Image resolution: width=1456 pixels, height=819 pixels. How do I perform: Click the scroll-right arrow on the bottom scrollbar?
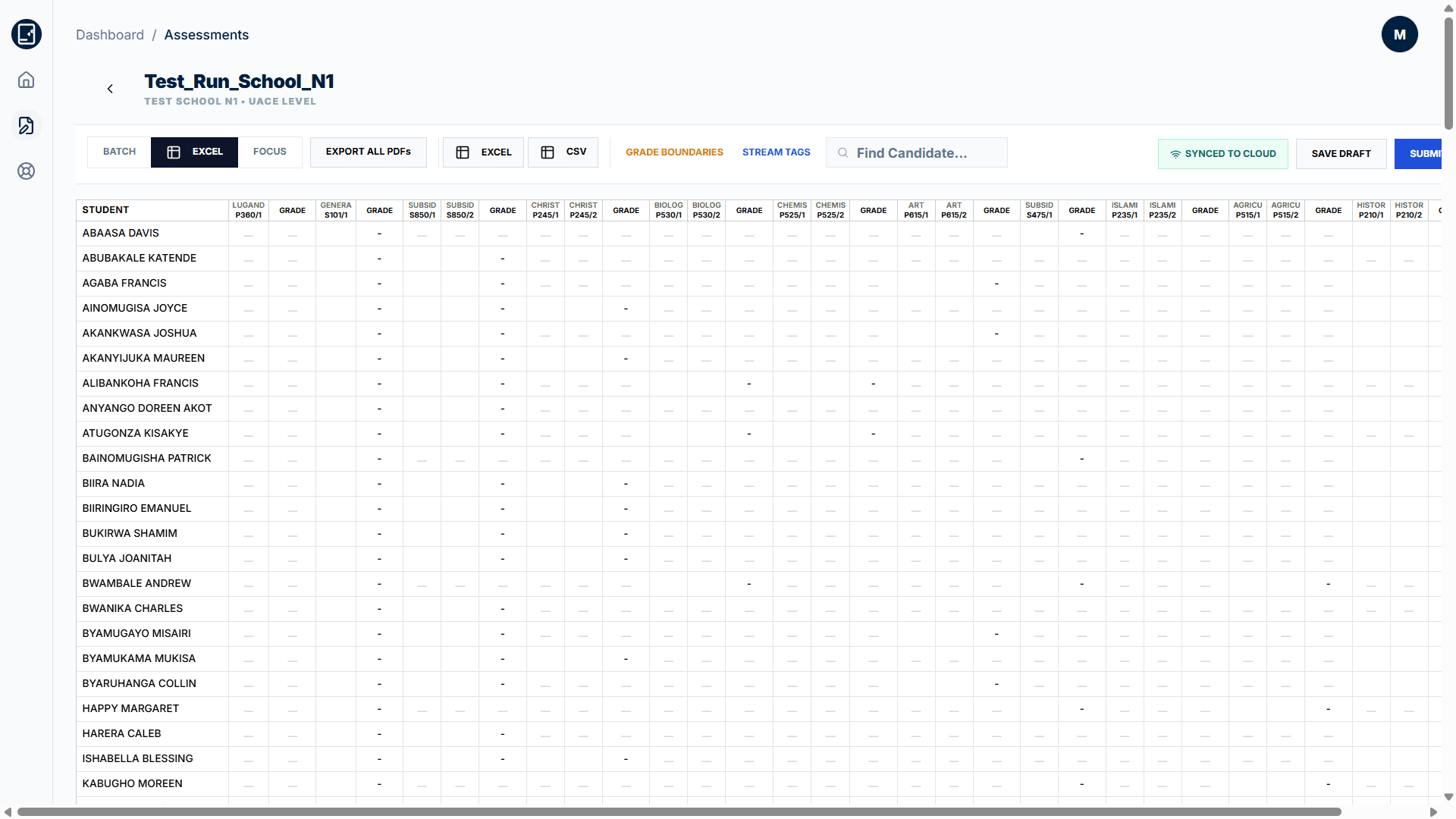tap(1433, 812)
